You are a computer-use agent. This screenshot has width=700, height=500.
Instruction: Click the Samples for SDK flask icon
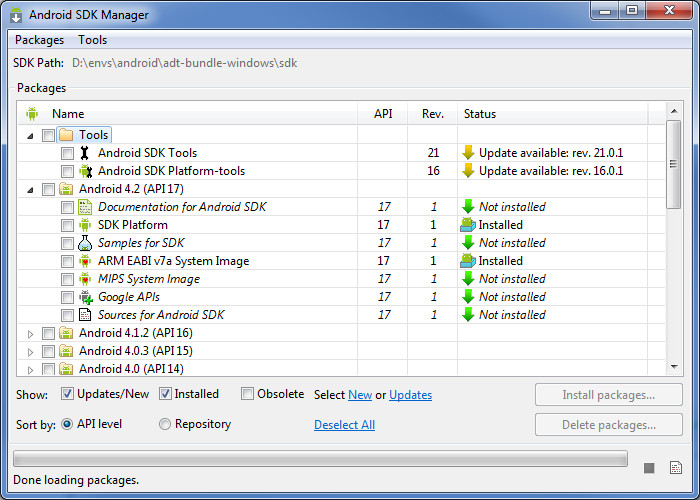(x=85, y=243)
